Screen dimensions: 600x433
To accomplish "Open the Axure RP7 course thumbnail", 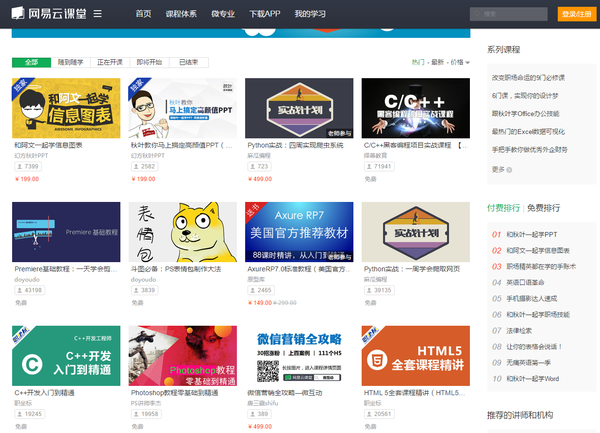I will (x=299, y=232).
